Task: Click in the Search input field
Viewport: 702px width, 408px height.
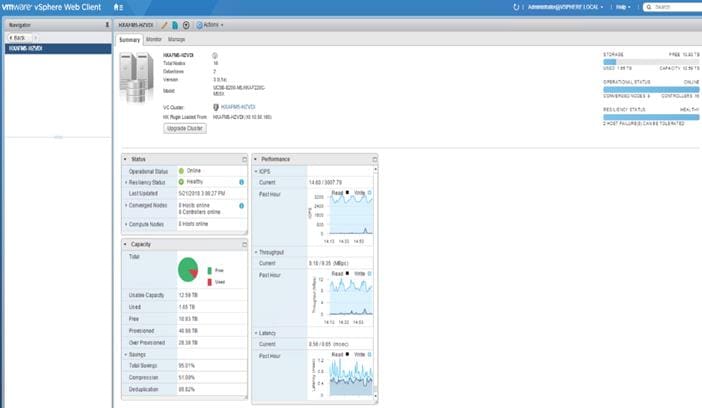Action: click(677, 7)
